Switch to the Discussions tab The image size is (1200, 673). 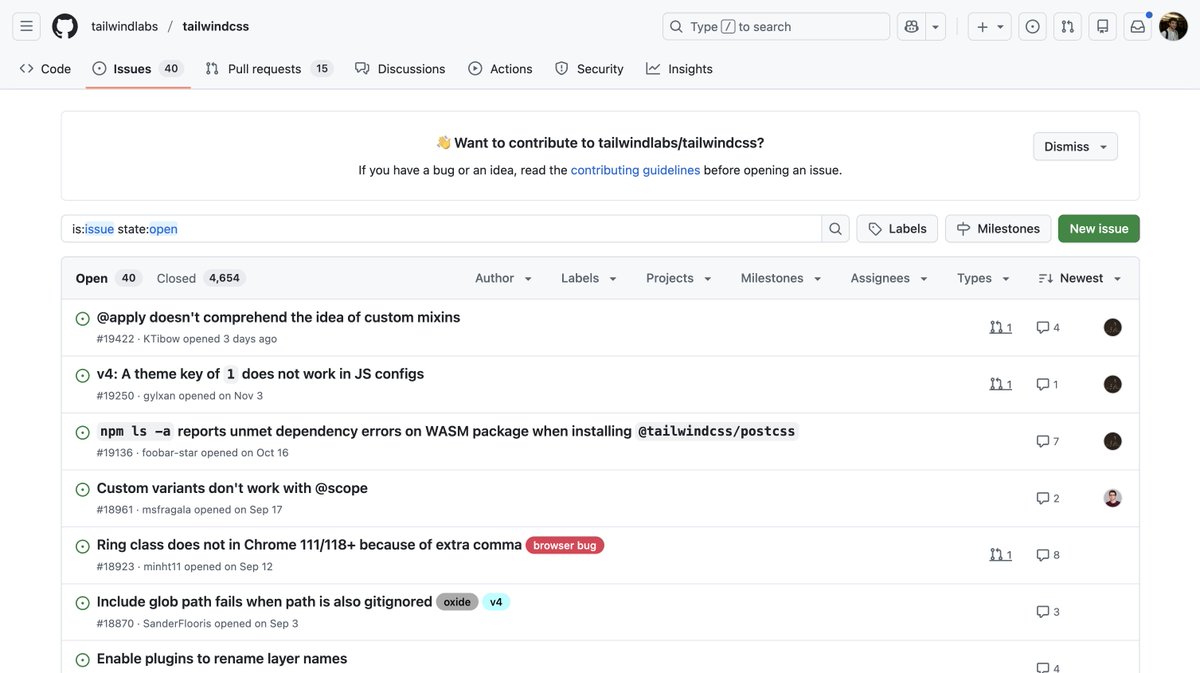pyautogui.click(x=400, y=69)
